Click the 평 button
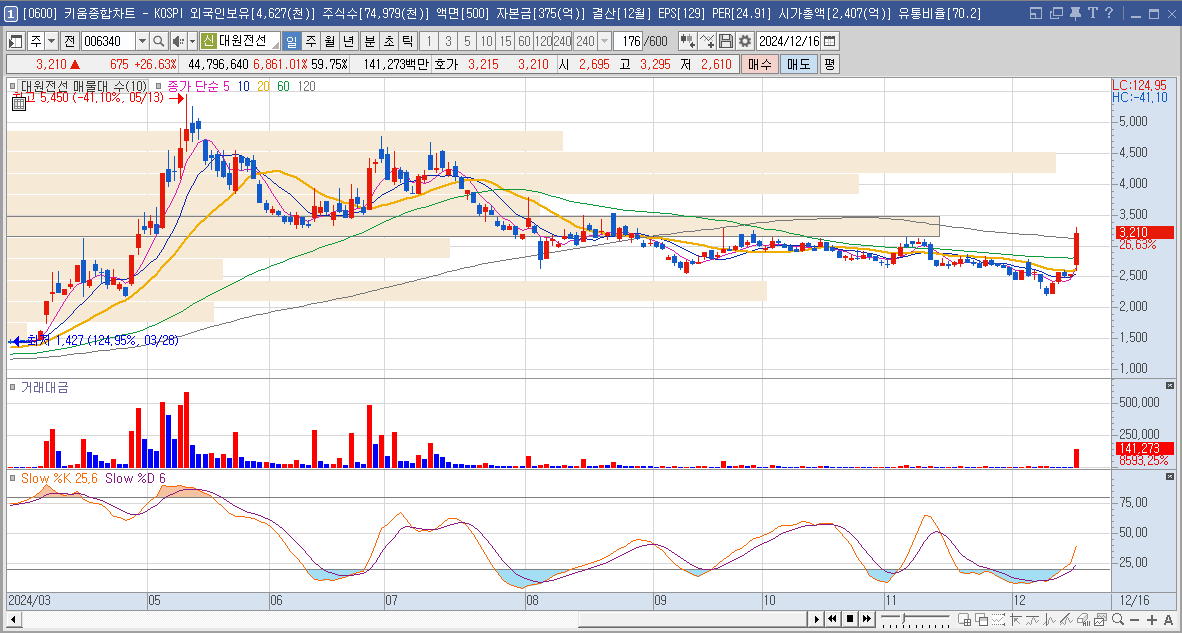 [828, 64]
